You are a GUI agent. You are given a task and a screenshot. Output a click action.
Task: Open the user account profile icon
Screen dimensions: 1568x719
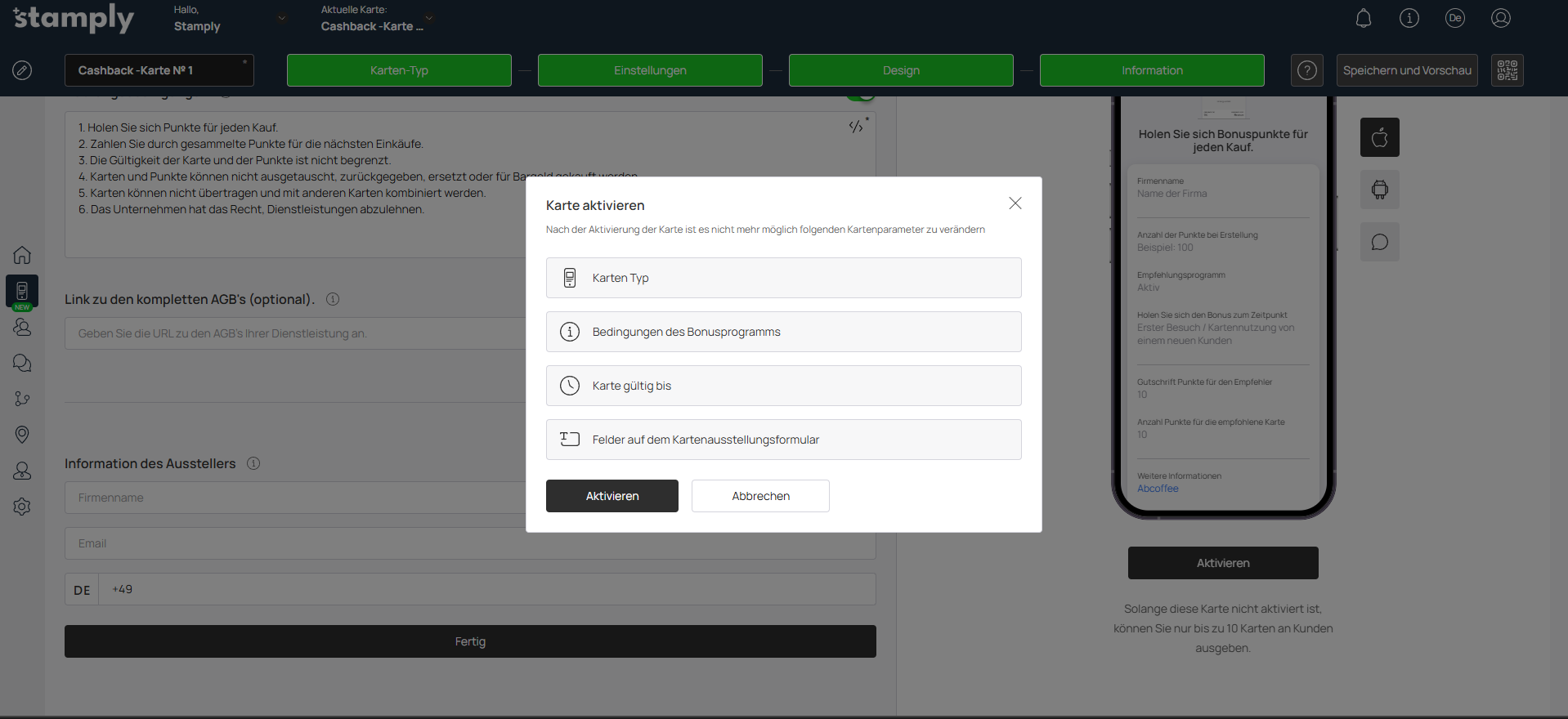1500,19
